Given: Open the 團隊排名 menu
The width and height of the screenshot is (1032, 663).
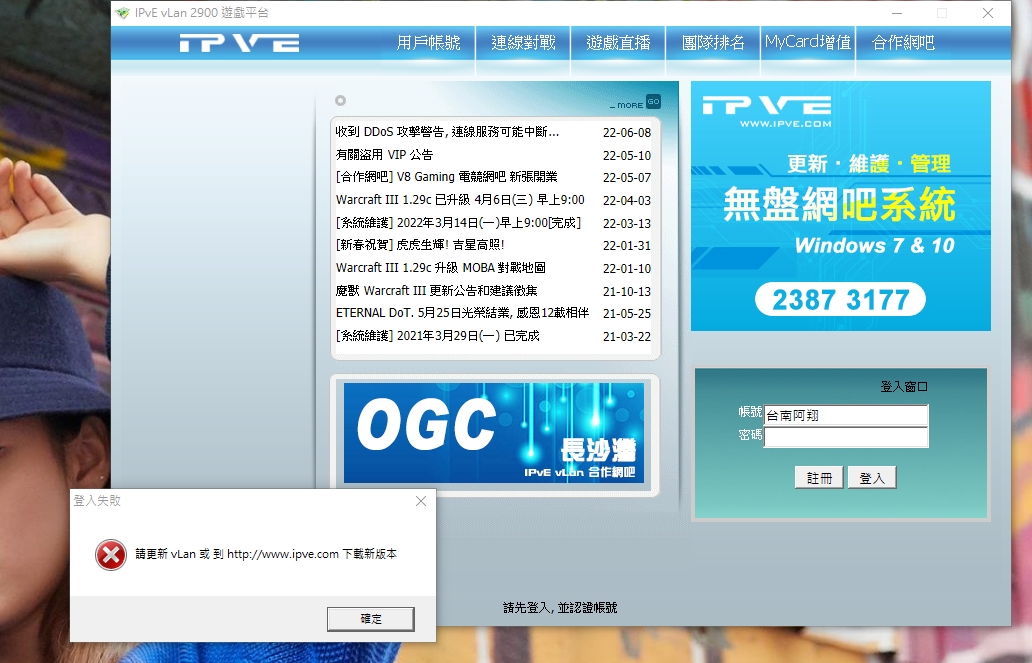Looking at the screenshot, I should pos(713,43).
